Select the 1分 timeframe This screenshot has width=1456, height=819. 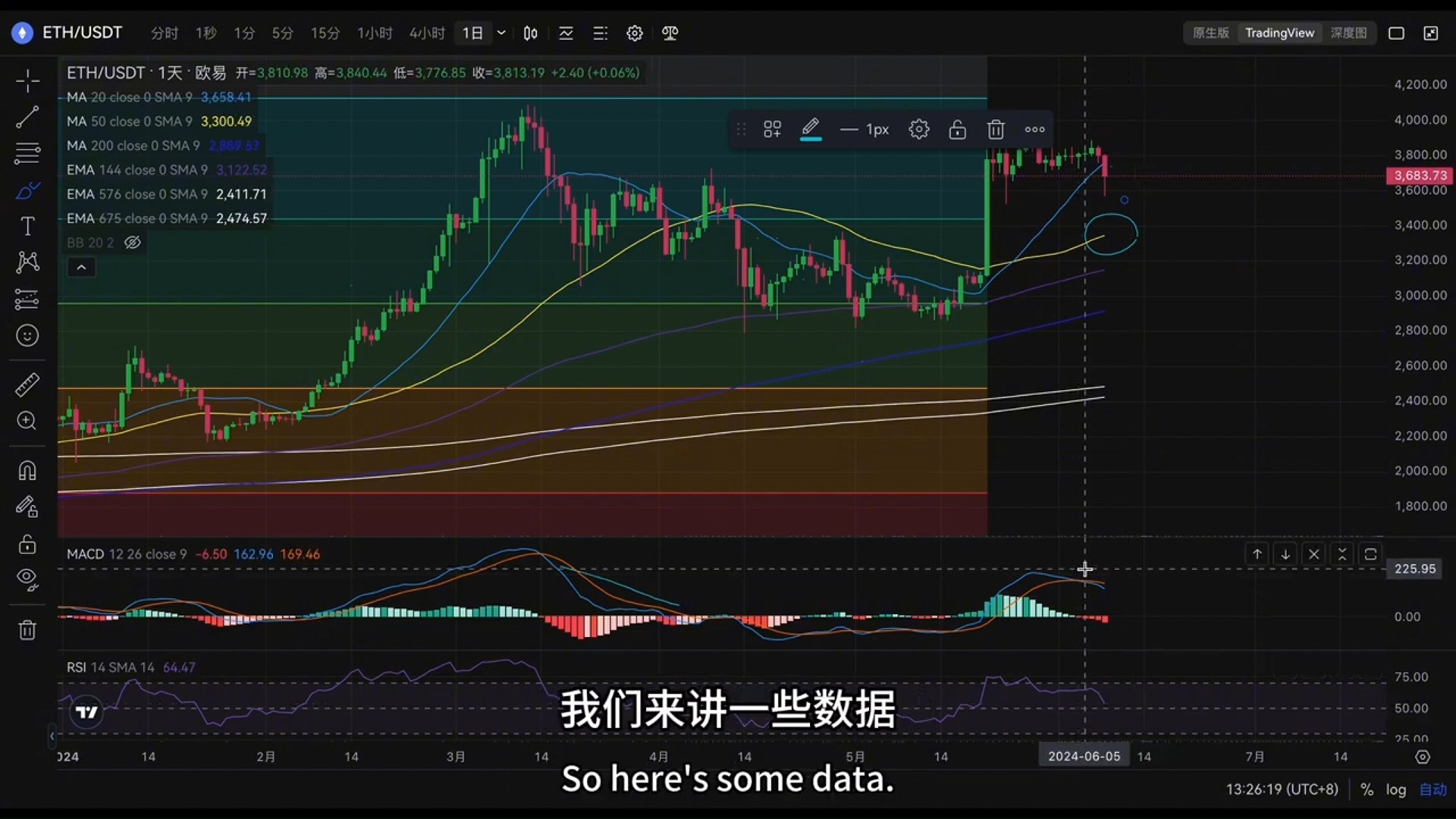coord(244,33)
